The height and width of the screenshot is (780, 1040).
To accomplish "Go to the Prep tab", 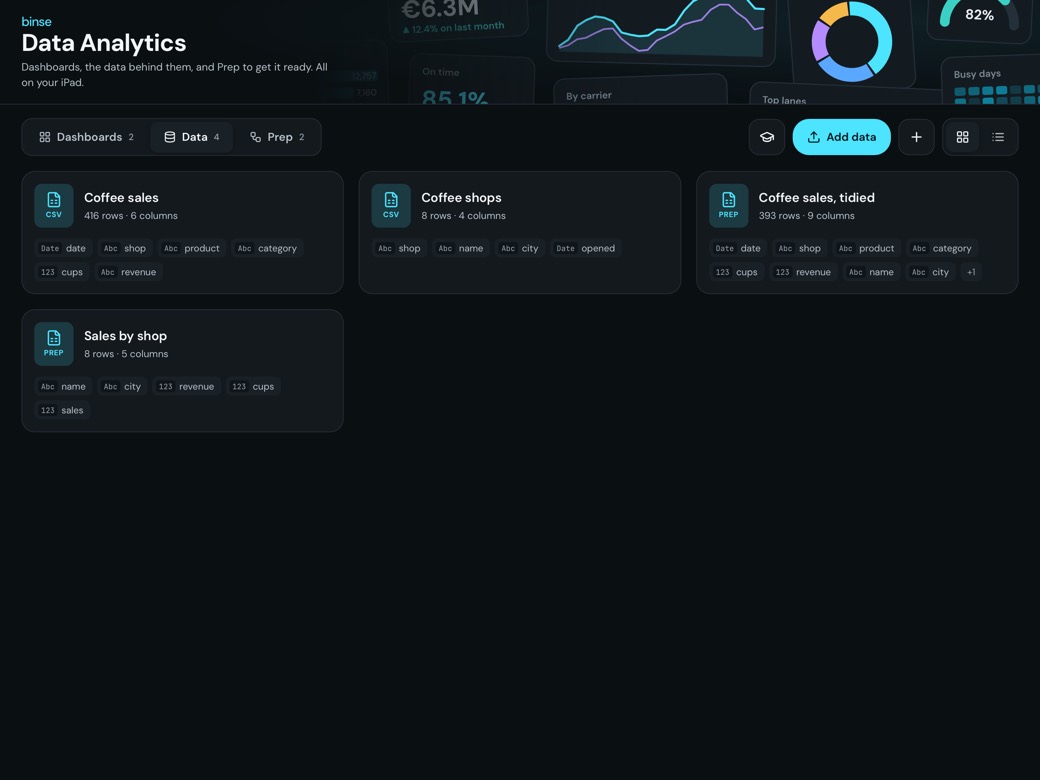I will 277,137.
